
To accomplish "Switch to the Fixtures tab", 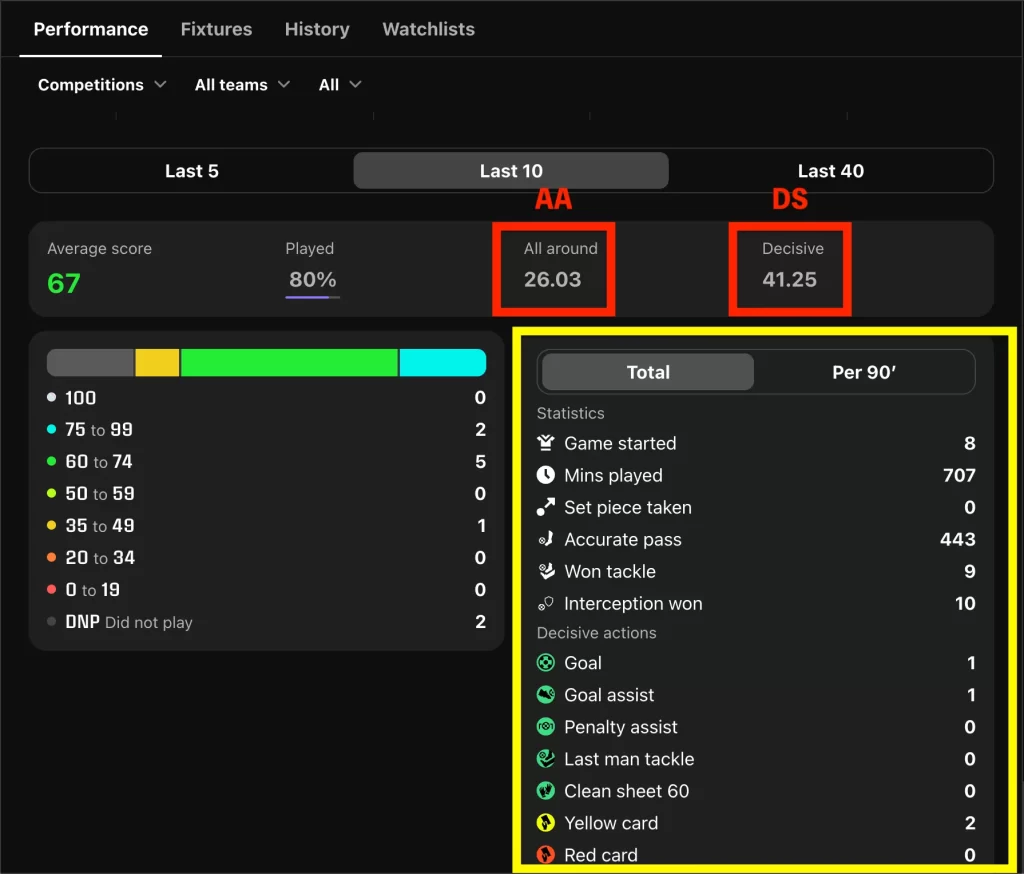I will pyautogui.click(x=216, y=29).
